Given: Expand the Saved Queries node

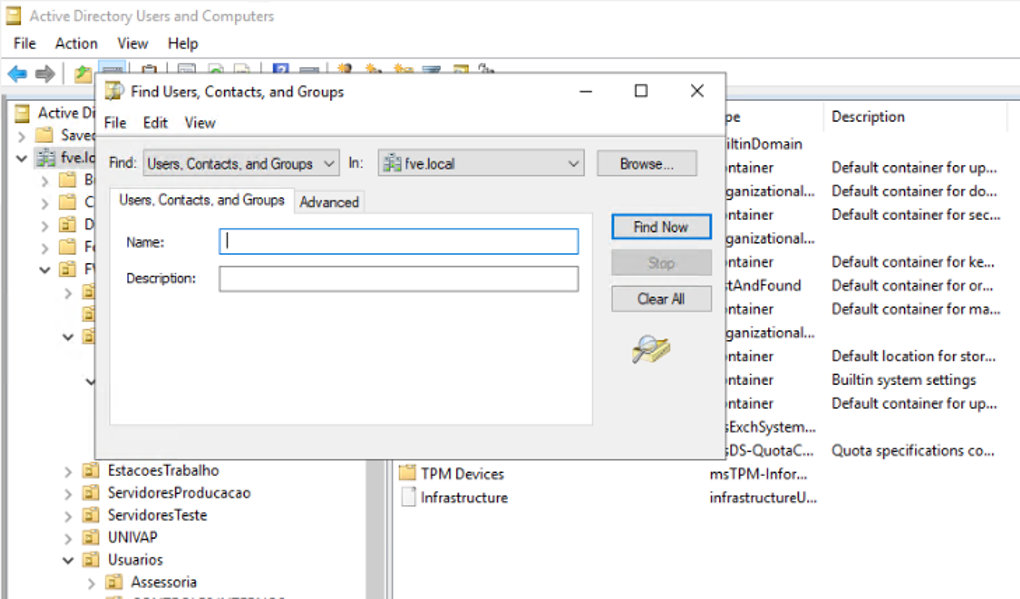Looking at the screenshot, I should (x=21, y=136).
